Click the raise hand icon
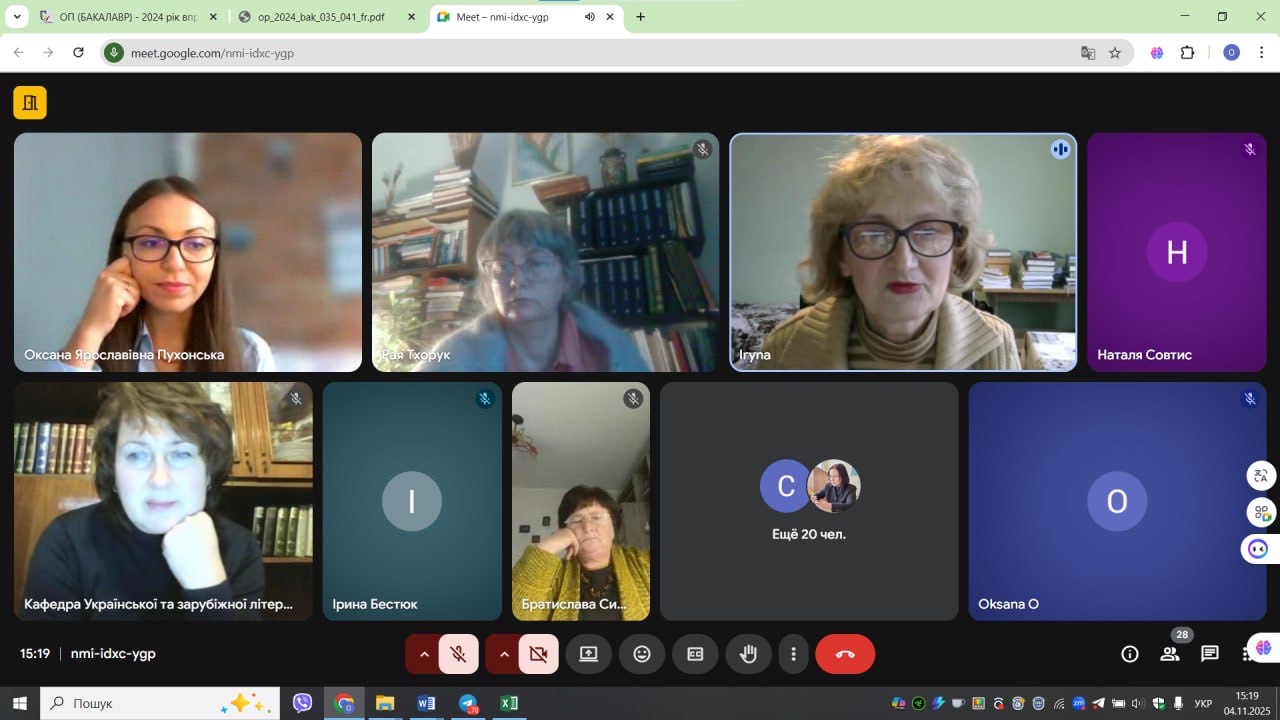This screenshot has height=720, width=1280. pos(748,654)
